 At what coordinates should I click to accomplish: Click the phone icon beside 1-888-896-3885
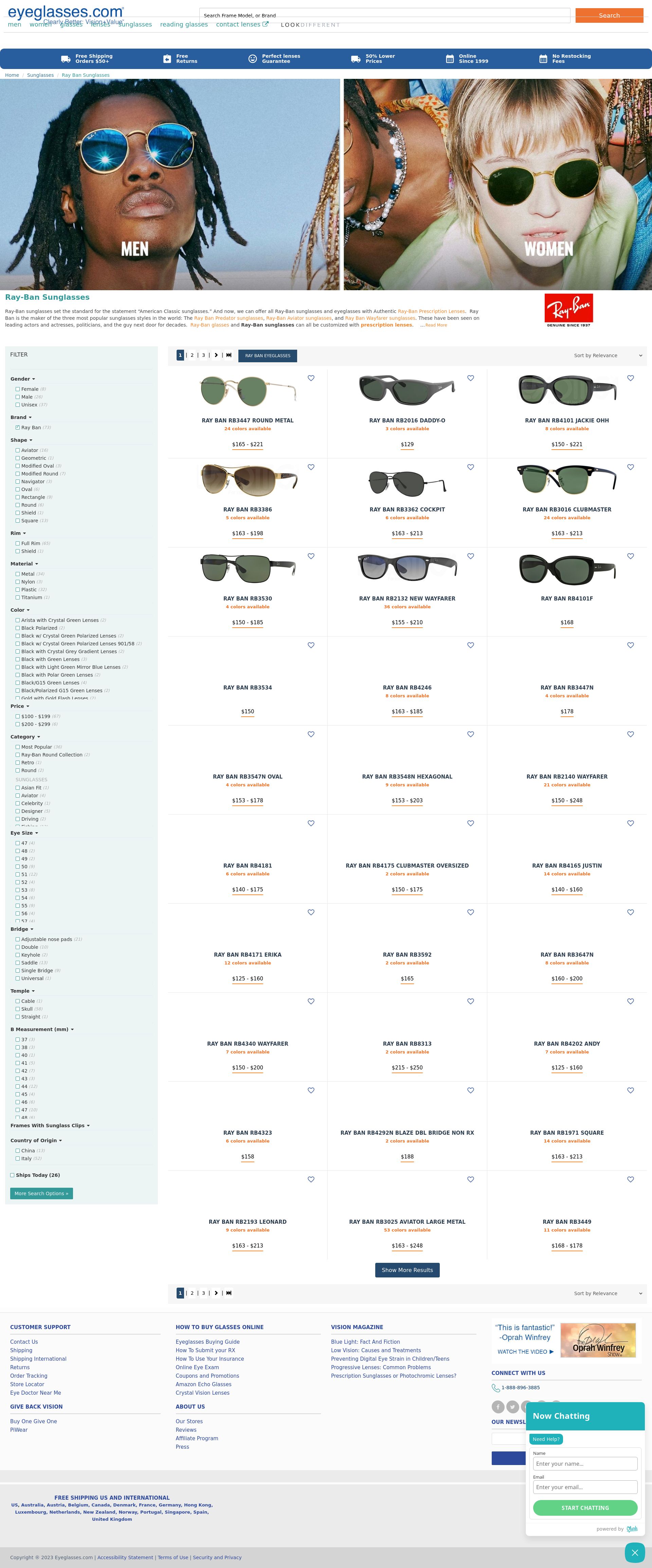(x=496, y=1388)
